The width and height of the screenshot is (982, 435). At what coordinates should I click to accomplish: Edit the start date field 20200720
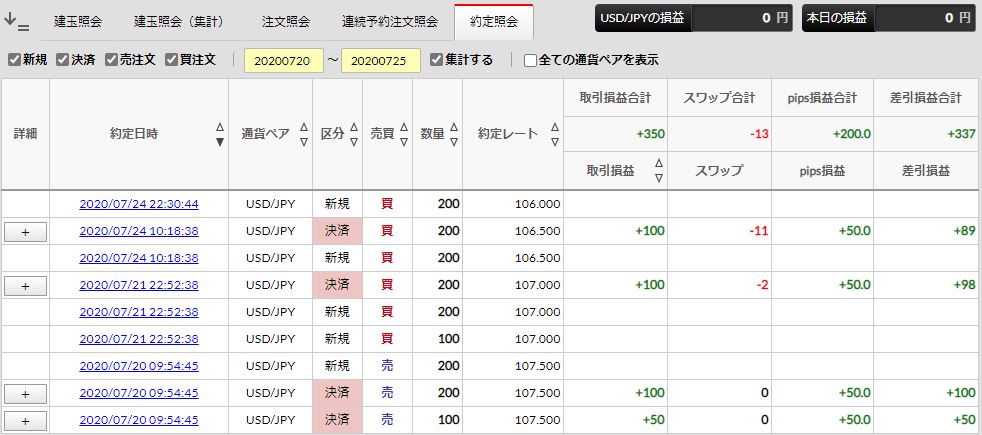284,61
